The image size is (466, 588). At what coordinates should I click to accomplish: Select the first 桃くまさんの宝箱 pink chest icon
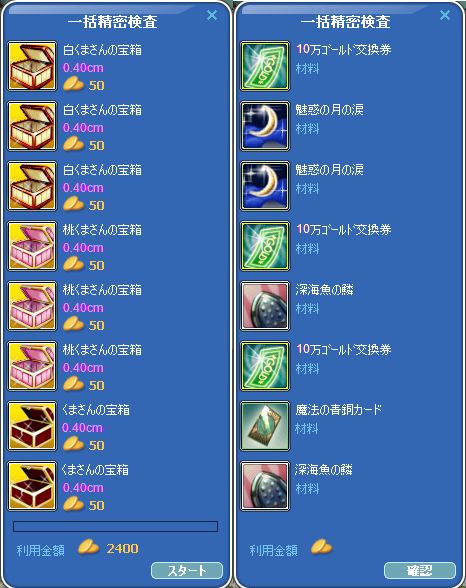tap(32, 246)
